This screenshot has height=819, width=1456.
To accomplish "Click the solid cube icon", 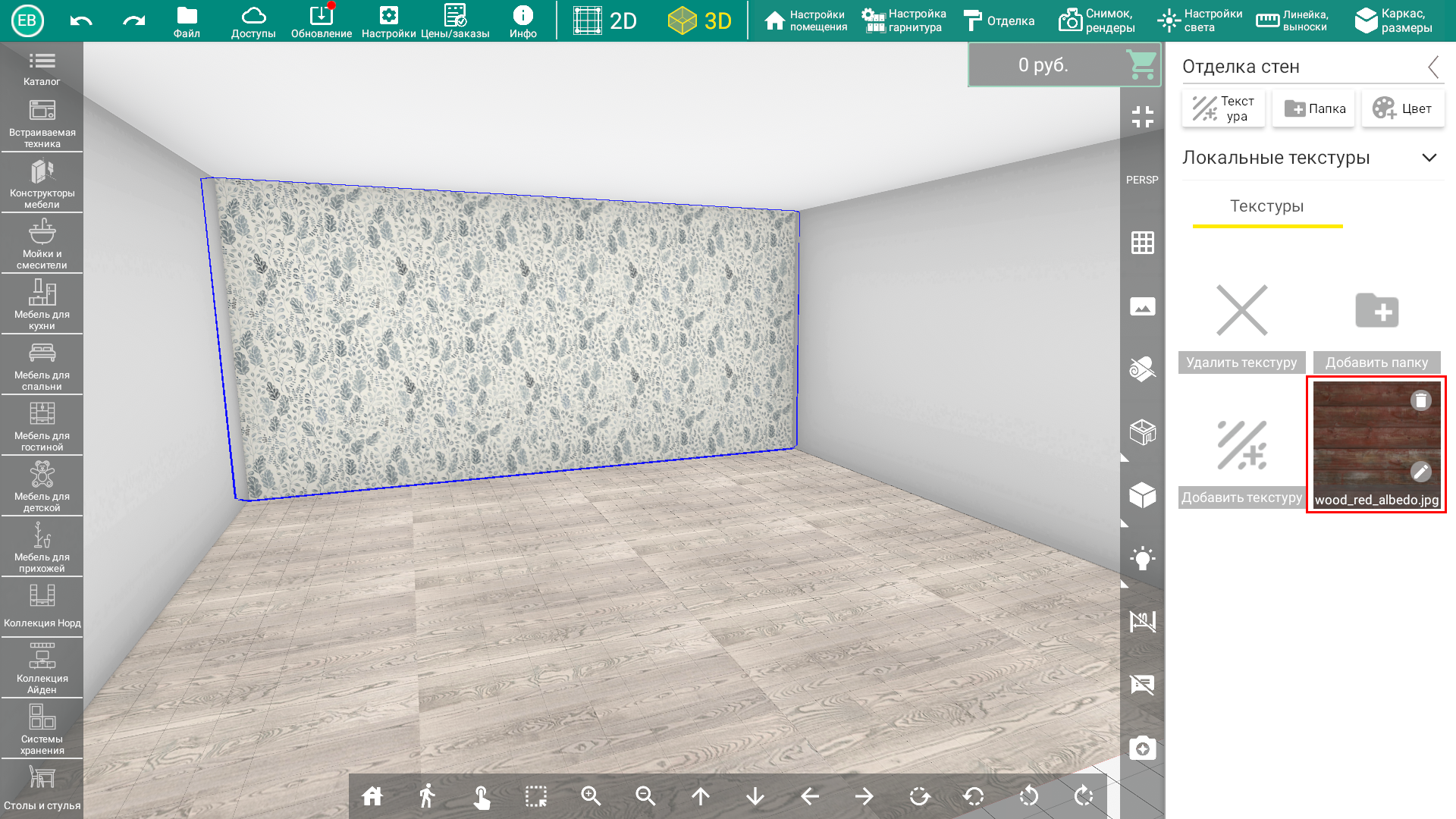I will point(1142,495).
